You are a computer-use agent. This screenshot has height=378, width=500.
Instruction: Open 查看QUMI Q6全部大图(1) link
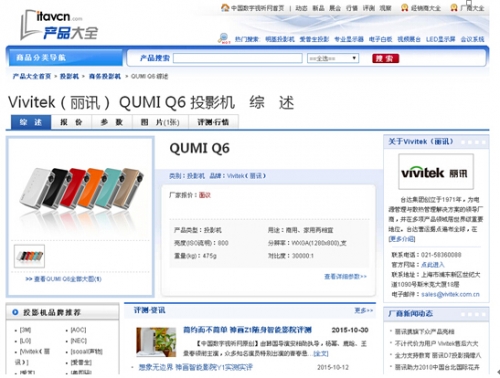tap(64, 279)
